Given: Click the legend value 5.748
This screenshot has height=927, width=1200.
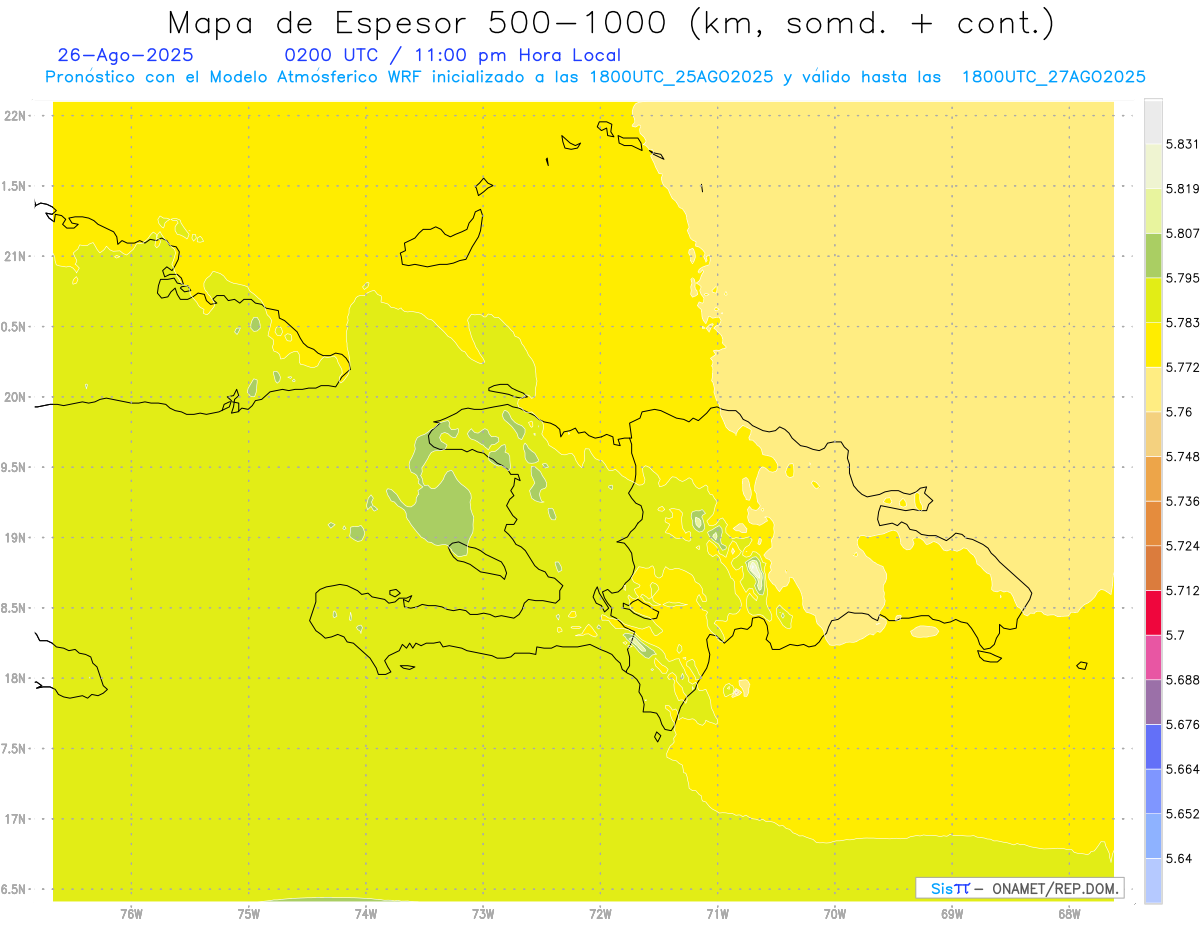Looking at the screenshot, I should [1183, 456].
